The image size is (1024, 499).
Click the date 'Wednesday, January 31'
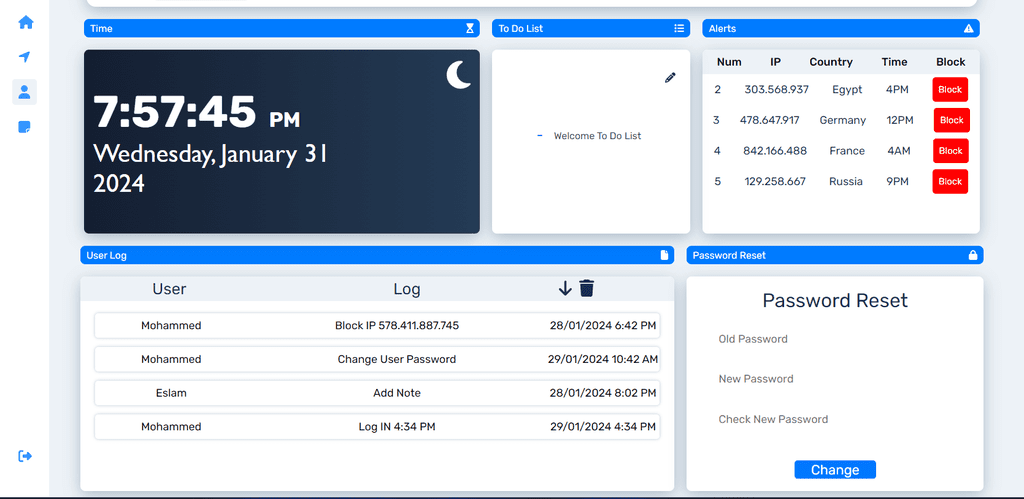210,155
